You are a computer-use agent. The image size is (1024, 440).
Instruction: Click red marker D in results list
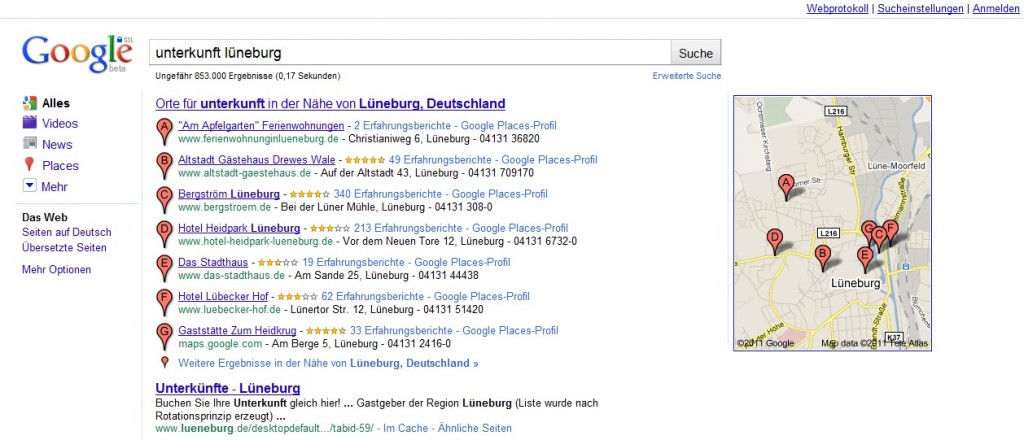pos(165,234)
